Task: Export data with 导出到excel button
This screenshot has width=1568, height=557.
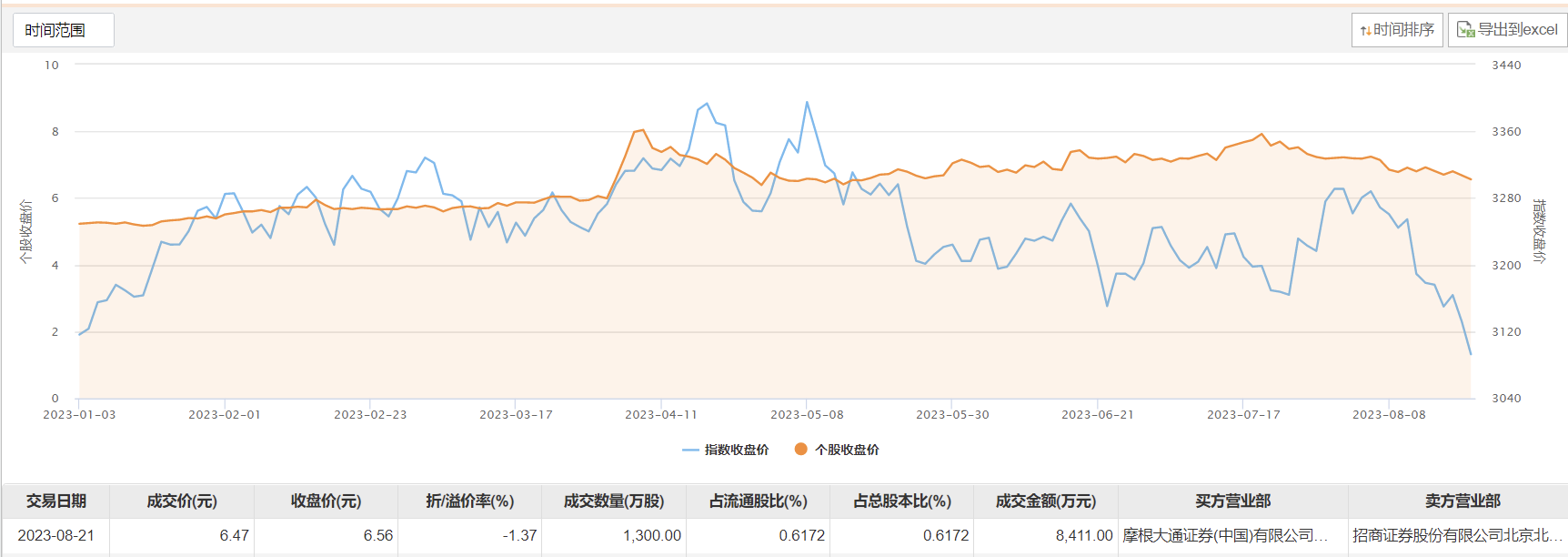Action: pyautogui.click(x=1507, y=30)
